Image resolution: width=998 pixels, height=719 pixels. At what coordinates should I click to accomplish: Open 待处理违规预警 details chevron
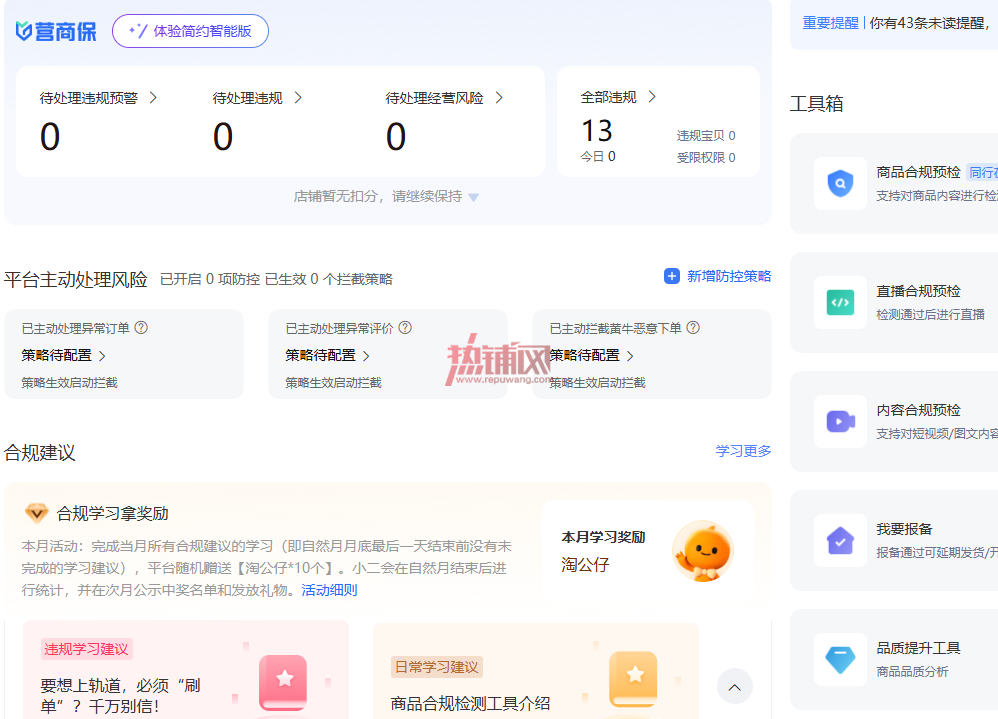pos(153,97)
